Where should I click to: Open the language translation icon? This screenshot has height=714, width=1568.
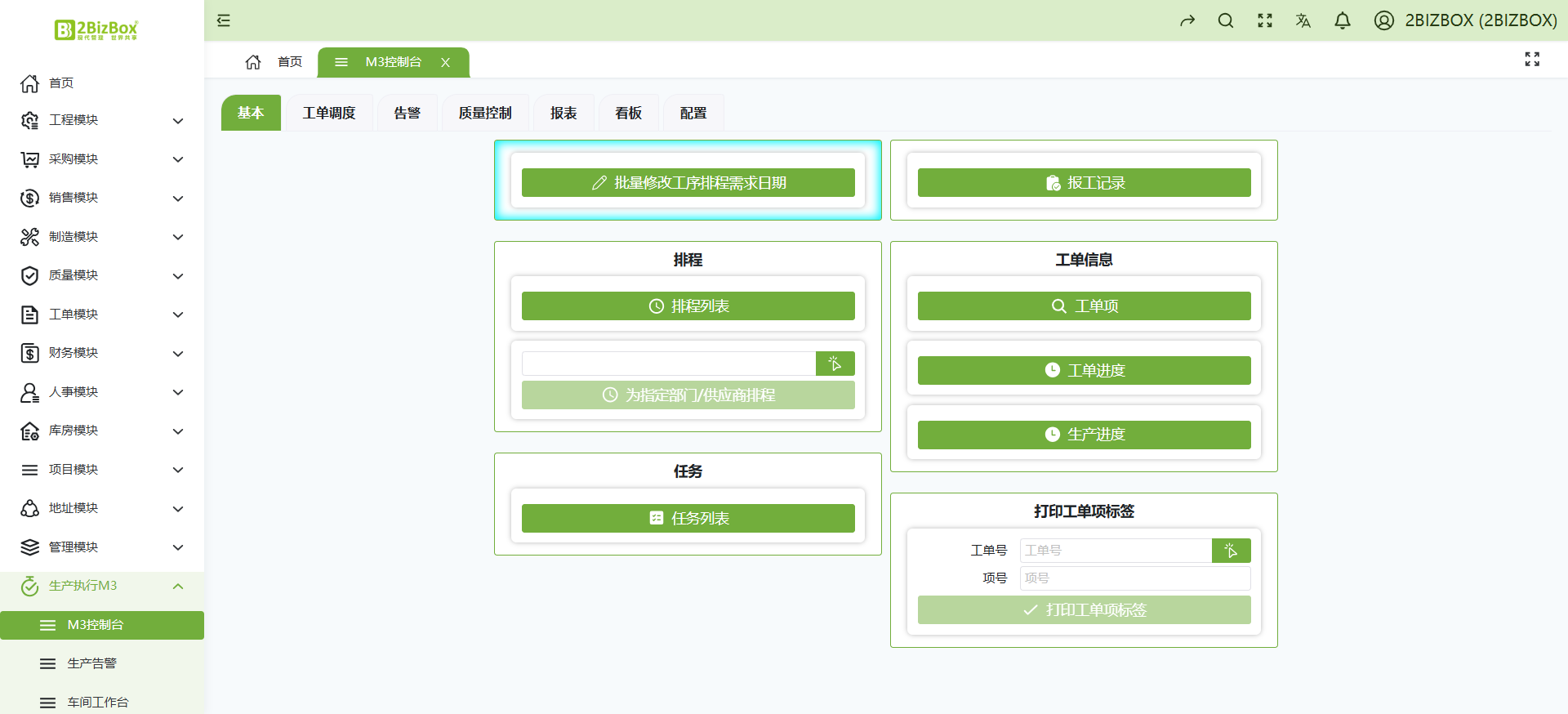click(1303, 20)
